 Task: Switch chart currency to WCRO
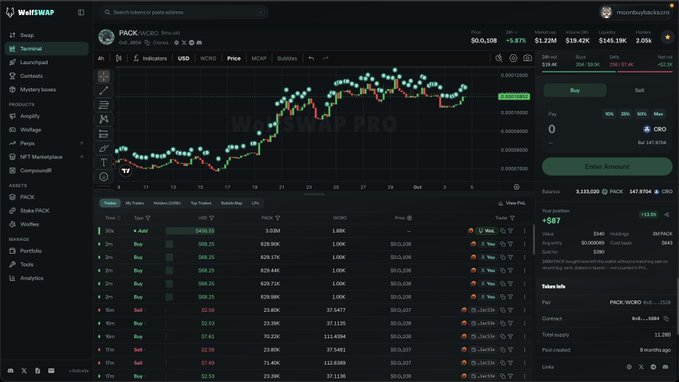[208, 58]
